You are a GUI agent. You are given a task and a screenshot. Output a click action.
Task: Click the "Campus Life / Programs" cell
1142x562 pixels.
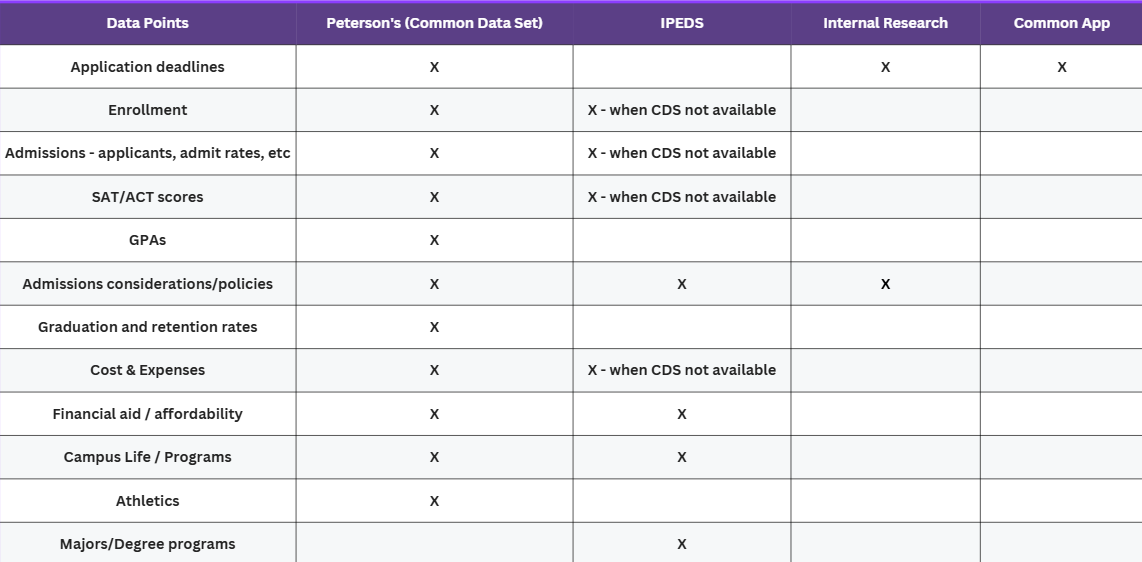[x=147, y=457]
